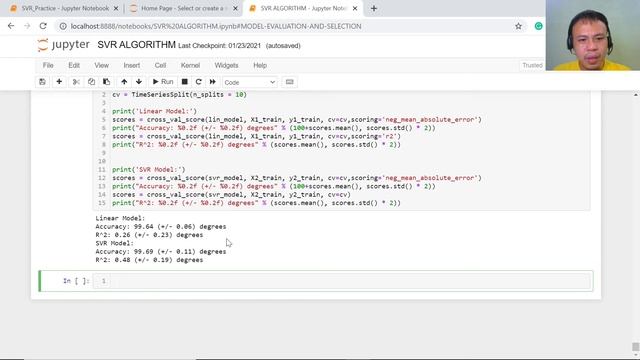Bookmark this page with star icon
640x360 pixels.
(518, 26)
